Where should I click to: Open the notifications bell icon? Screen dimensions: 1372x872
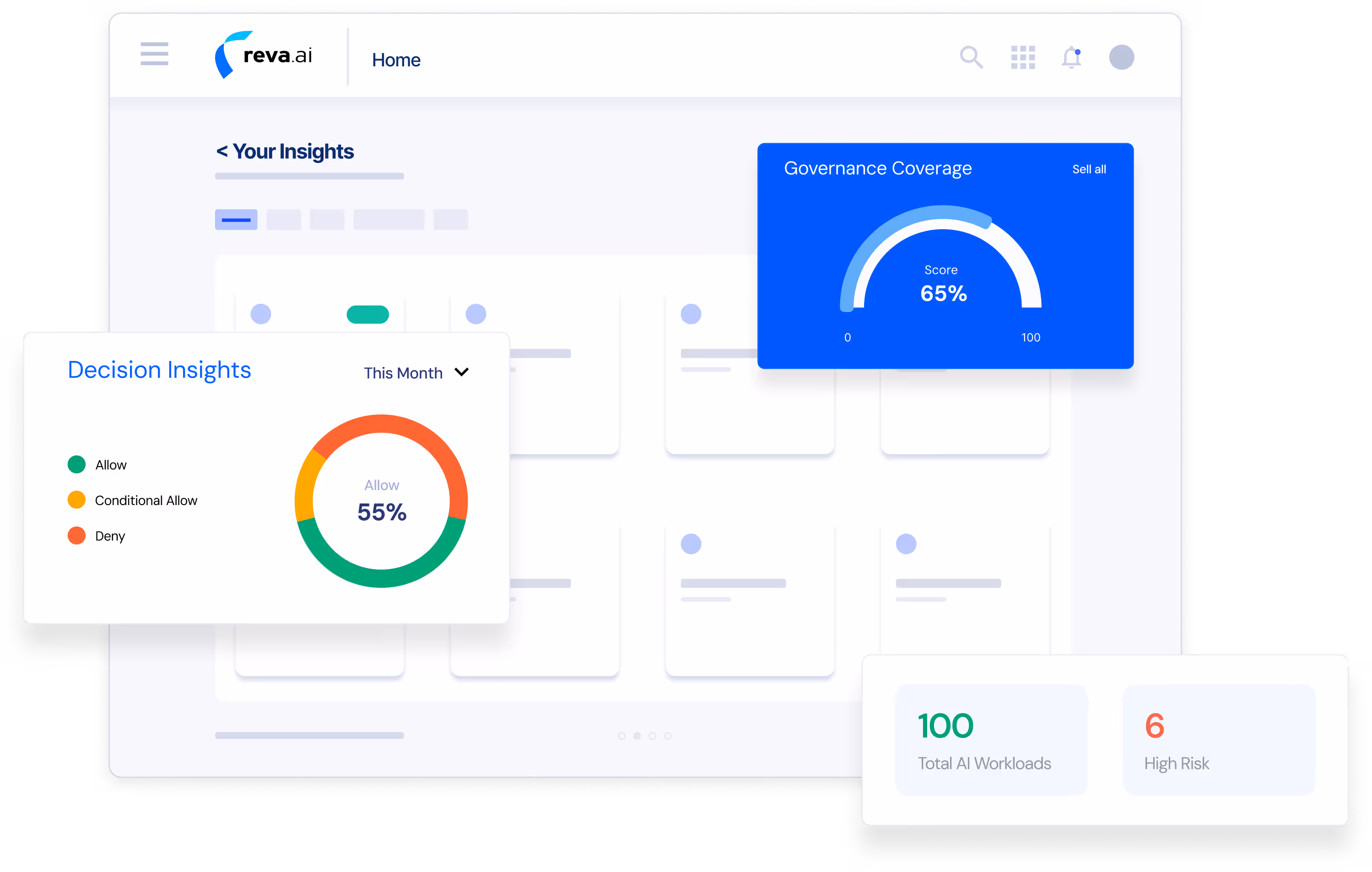pyautogui.click(x=1071, y=58)
